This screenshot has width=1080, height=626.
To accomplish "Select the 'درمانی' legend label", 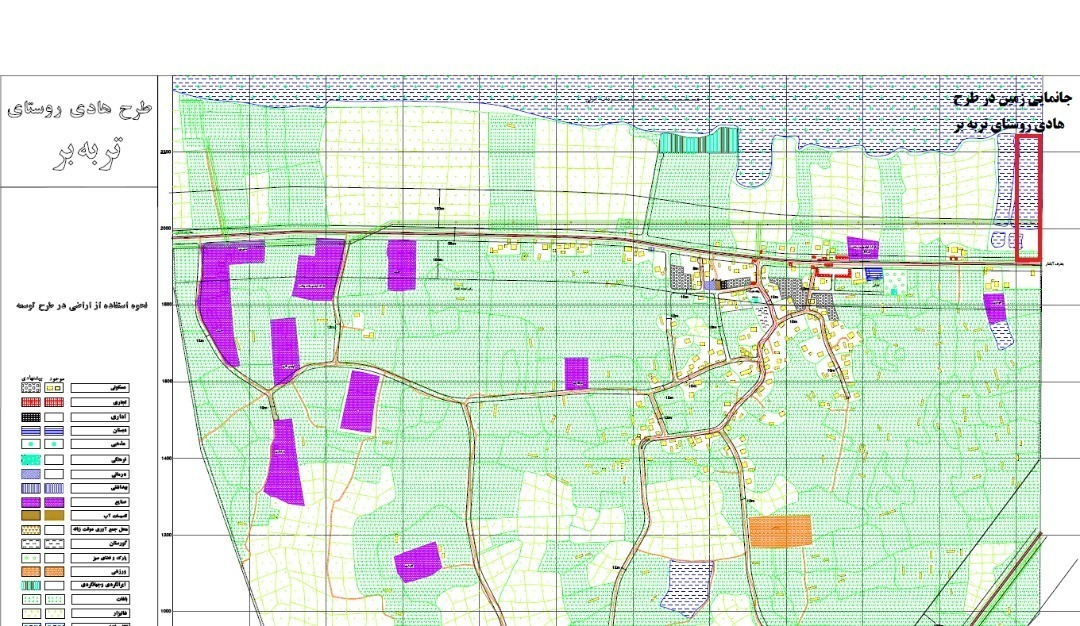I will tap(99, 474).
